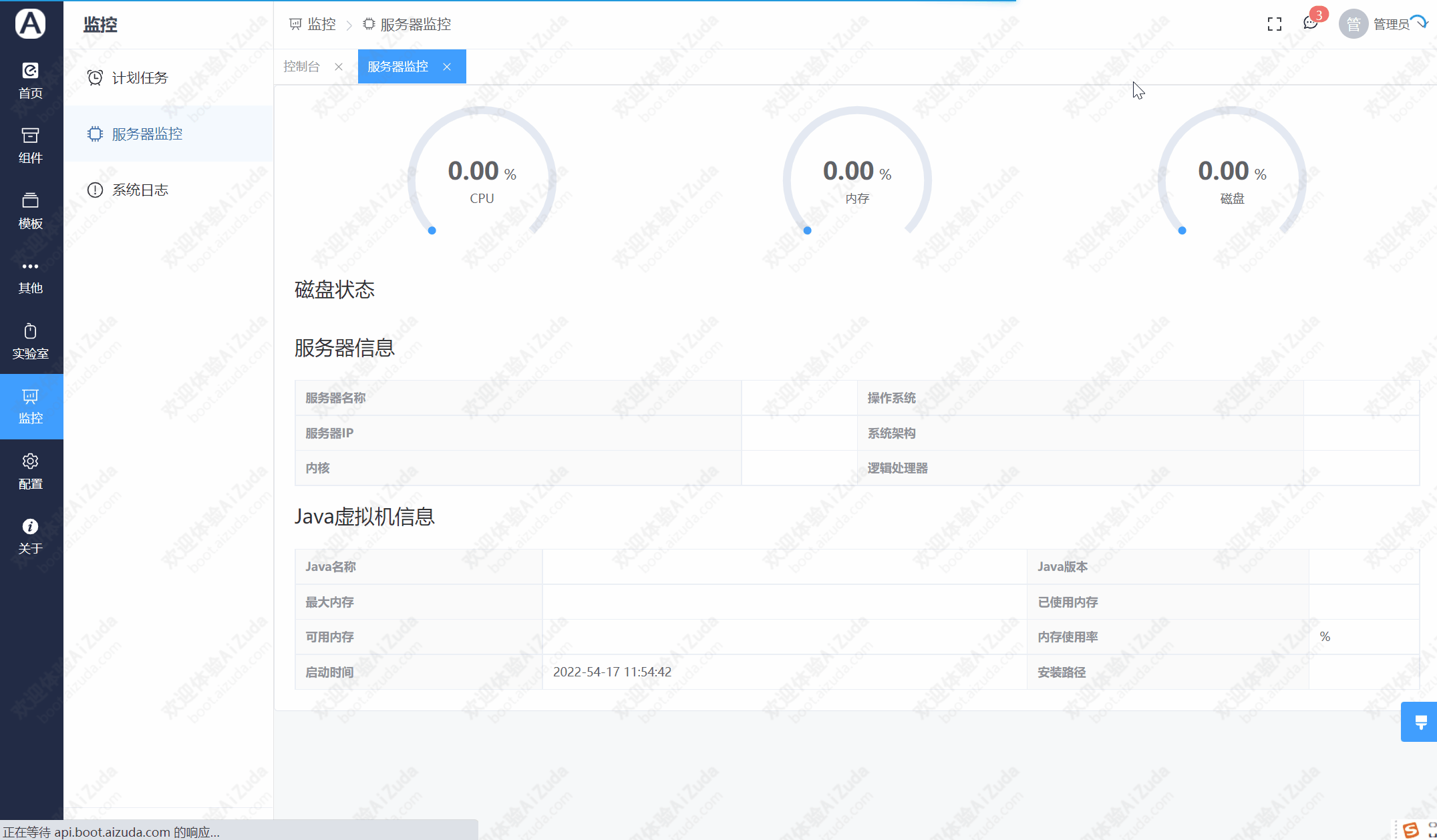Close the 服务器监控 tab
This screenshot has height=840, width=1437.
coord(447,67)
